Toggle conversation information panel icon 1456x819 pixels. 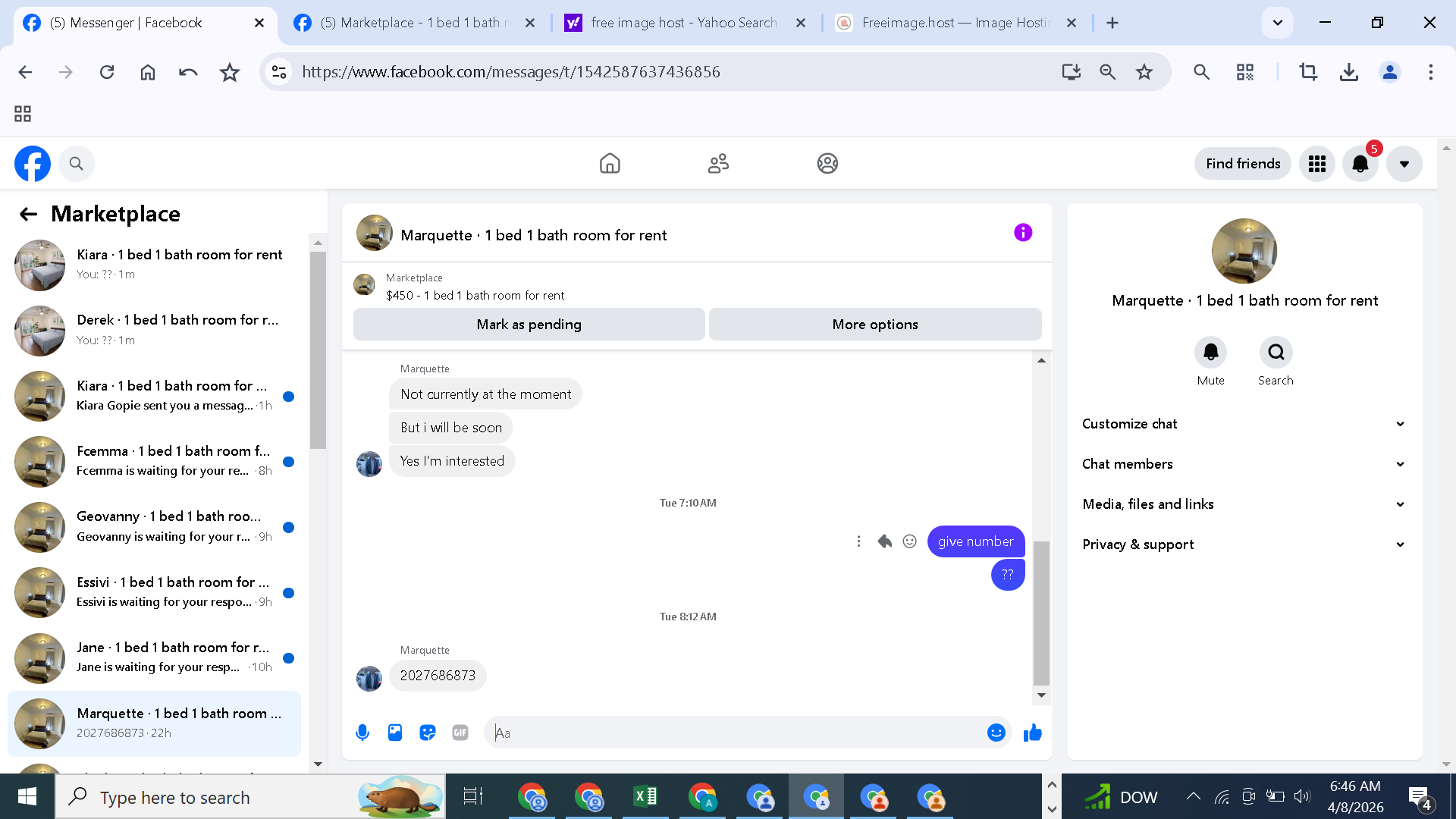pyautogui.click(x=1023, y=233)
